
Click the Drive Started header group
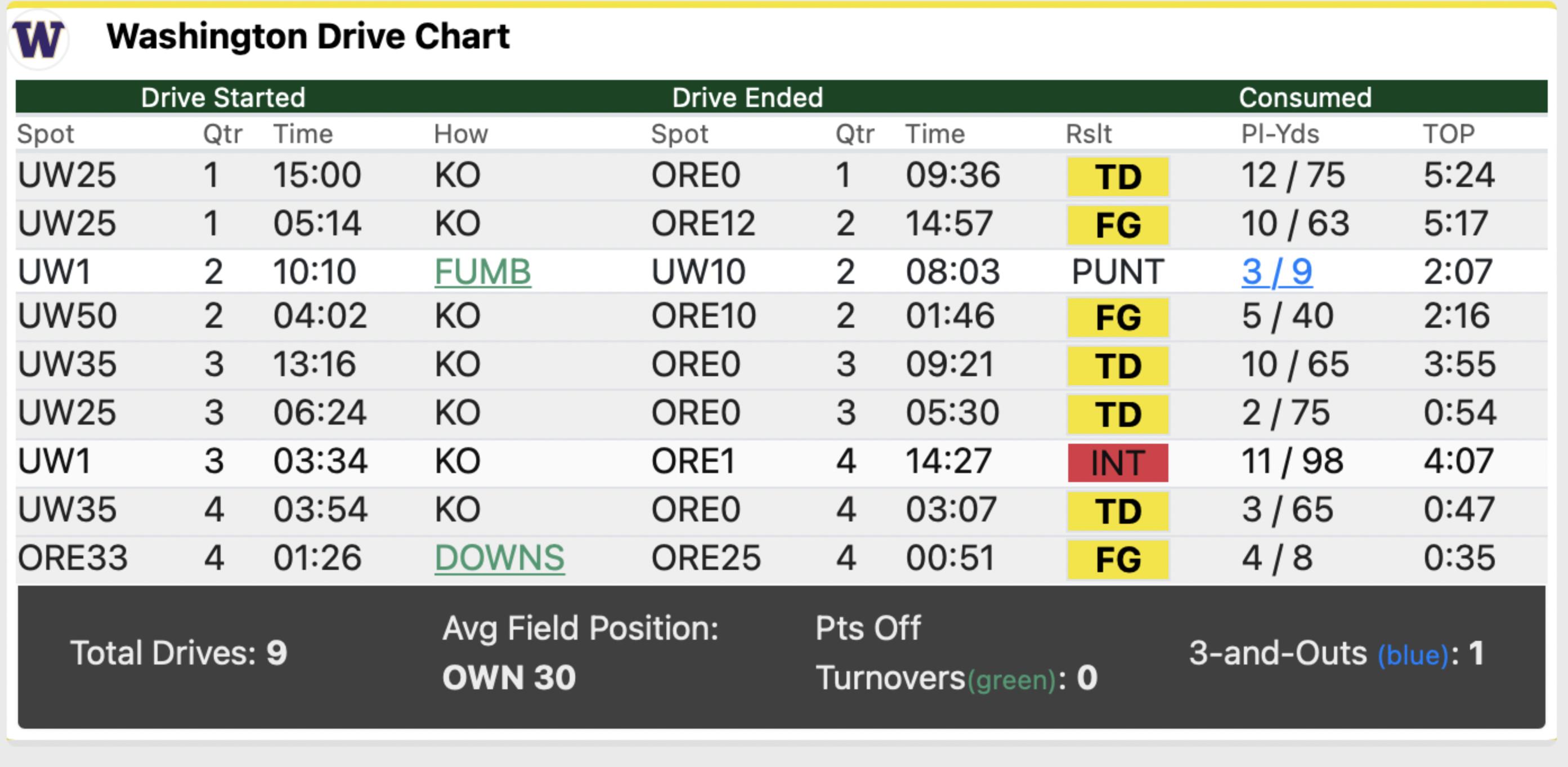(x=223, y=97)
